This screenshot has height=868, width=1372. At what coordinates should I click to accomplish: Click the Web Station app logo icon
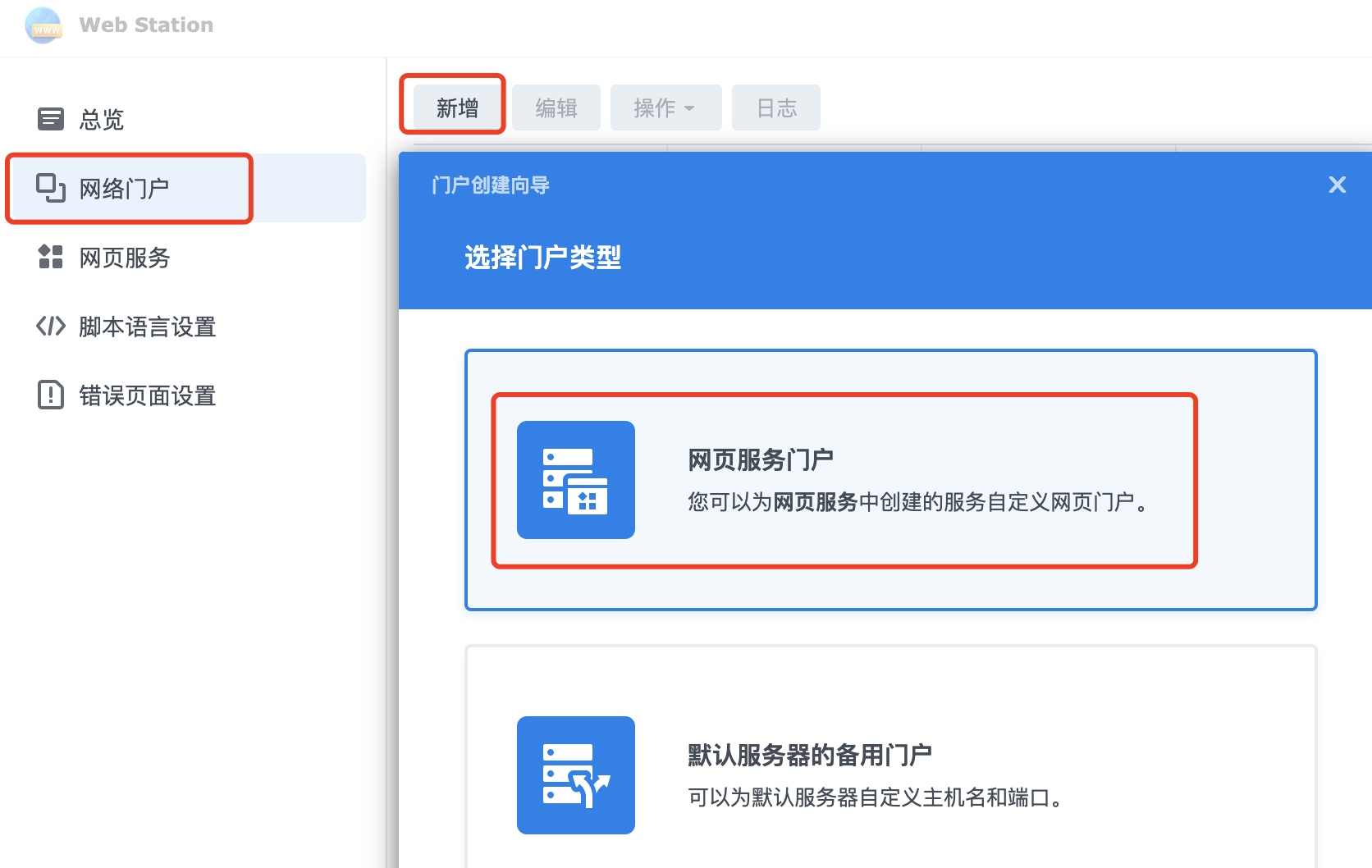(x=43, y=25)
